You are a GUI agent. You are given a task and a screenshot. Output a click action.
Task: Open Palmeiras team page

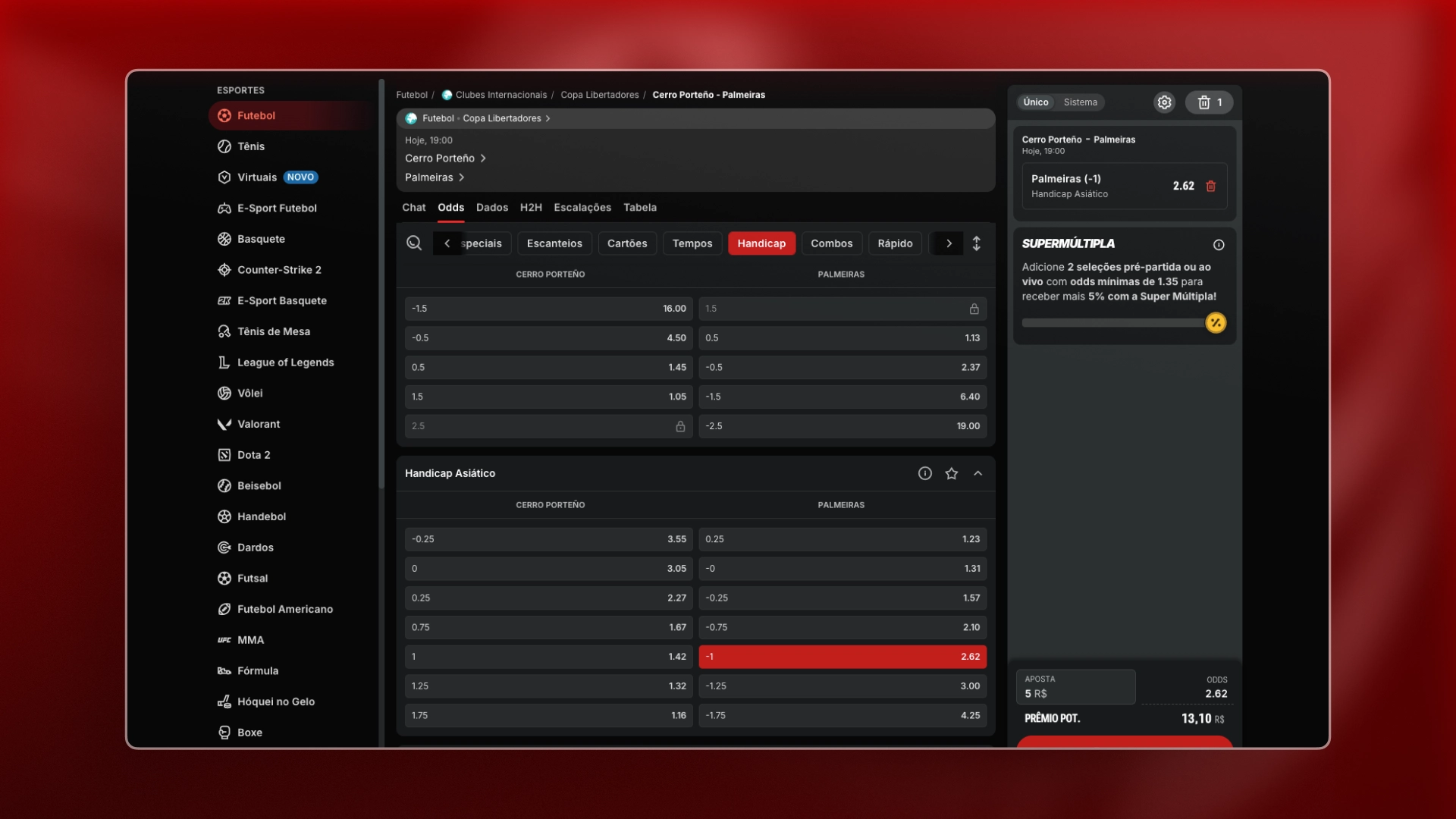point(435,177)
